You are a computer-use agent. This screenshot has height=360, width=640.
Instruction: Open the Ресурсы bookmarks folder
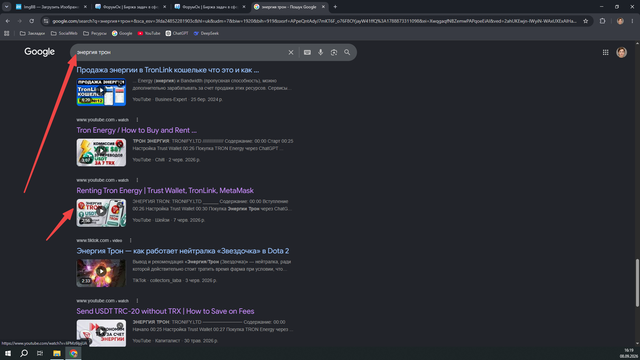(95, 33)
